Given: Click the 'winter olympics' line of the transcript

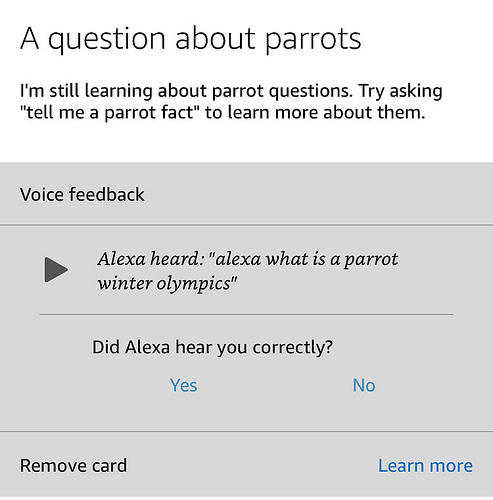Looking at the screenshot, I should pyautogui.click(x=167, y=284).
